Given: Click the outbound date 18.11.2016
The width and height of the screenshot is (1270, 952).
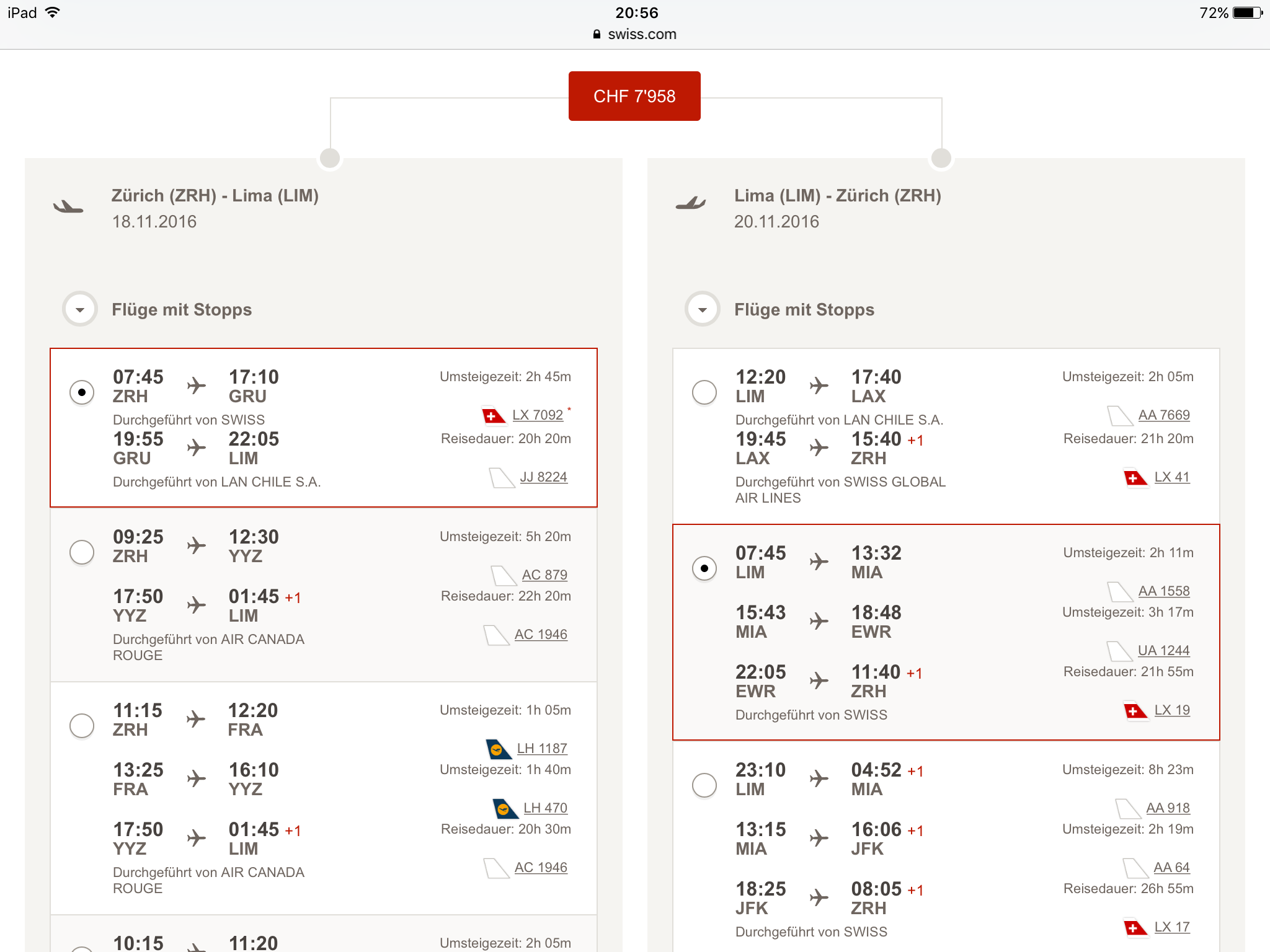Looking at the screenshot, I should (x=154, y=222).
